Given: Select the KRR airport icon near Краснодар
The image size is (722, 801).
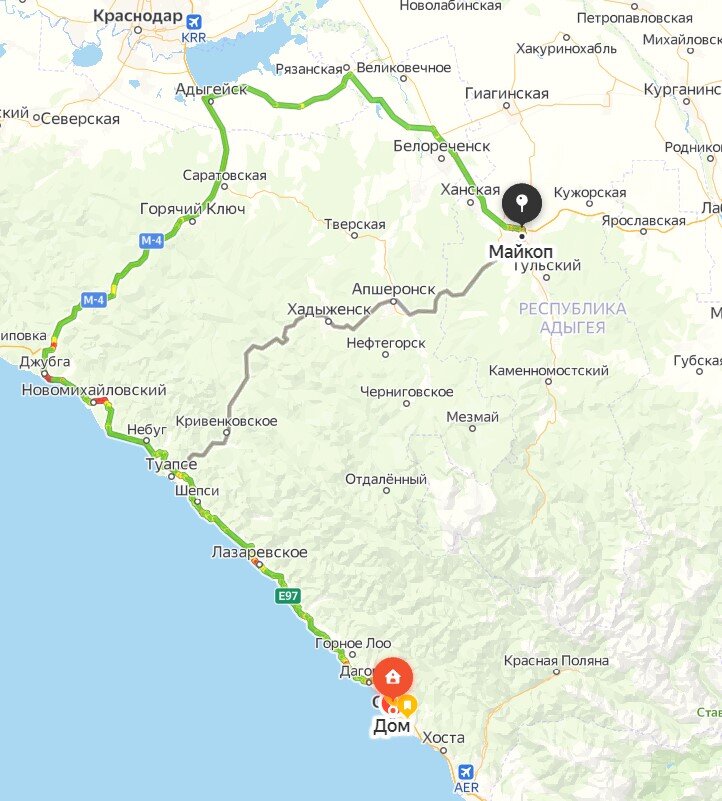Looking at the screenshot, I should click(x=194, y=22).
